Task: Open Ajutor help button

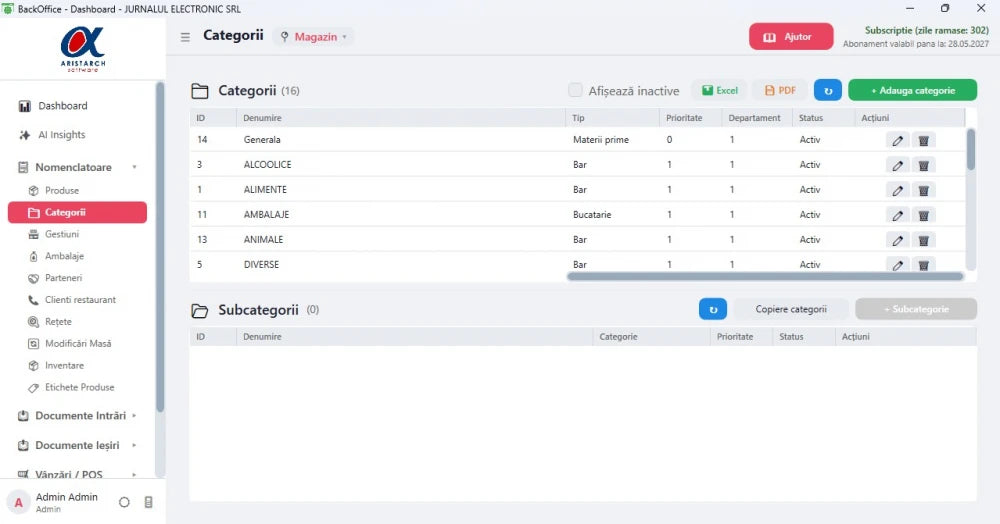Action: [791, 37]
